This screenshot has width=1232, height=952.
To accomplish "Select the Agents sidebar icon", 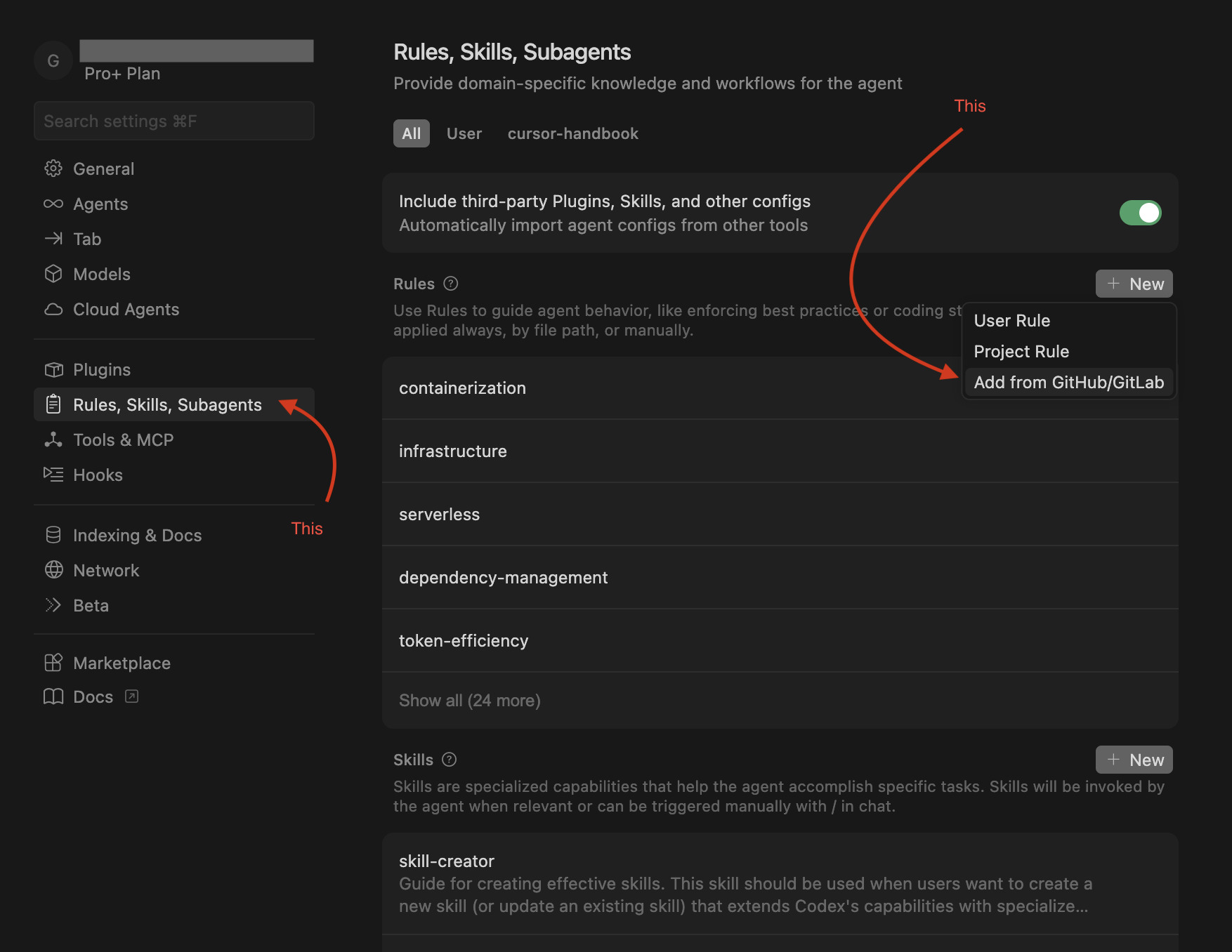I will [x=53, y=204].
